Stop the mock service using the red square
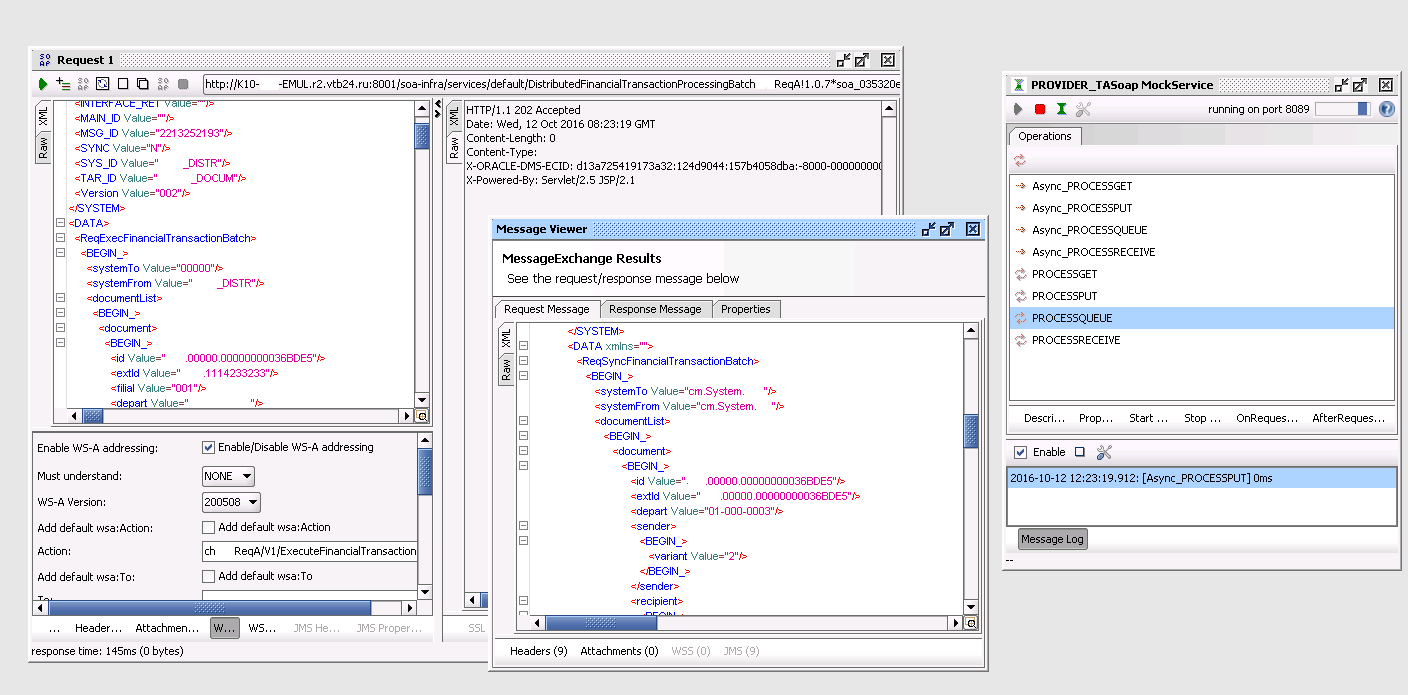The height and width of the screenshot is (695, 1408). (x=1039, y=108)
